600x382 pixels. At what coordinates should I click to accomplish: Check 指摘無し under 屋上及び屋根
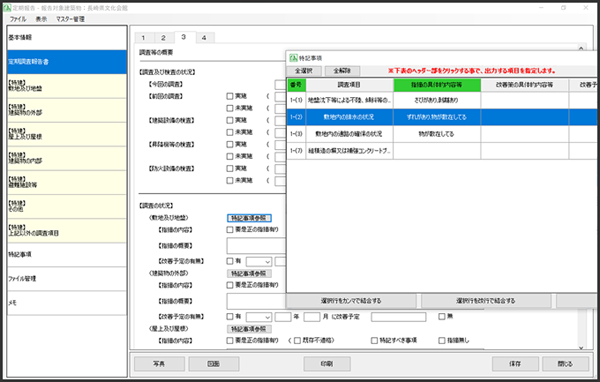(x=442, y=340)
